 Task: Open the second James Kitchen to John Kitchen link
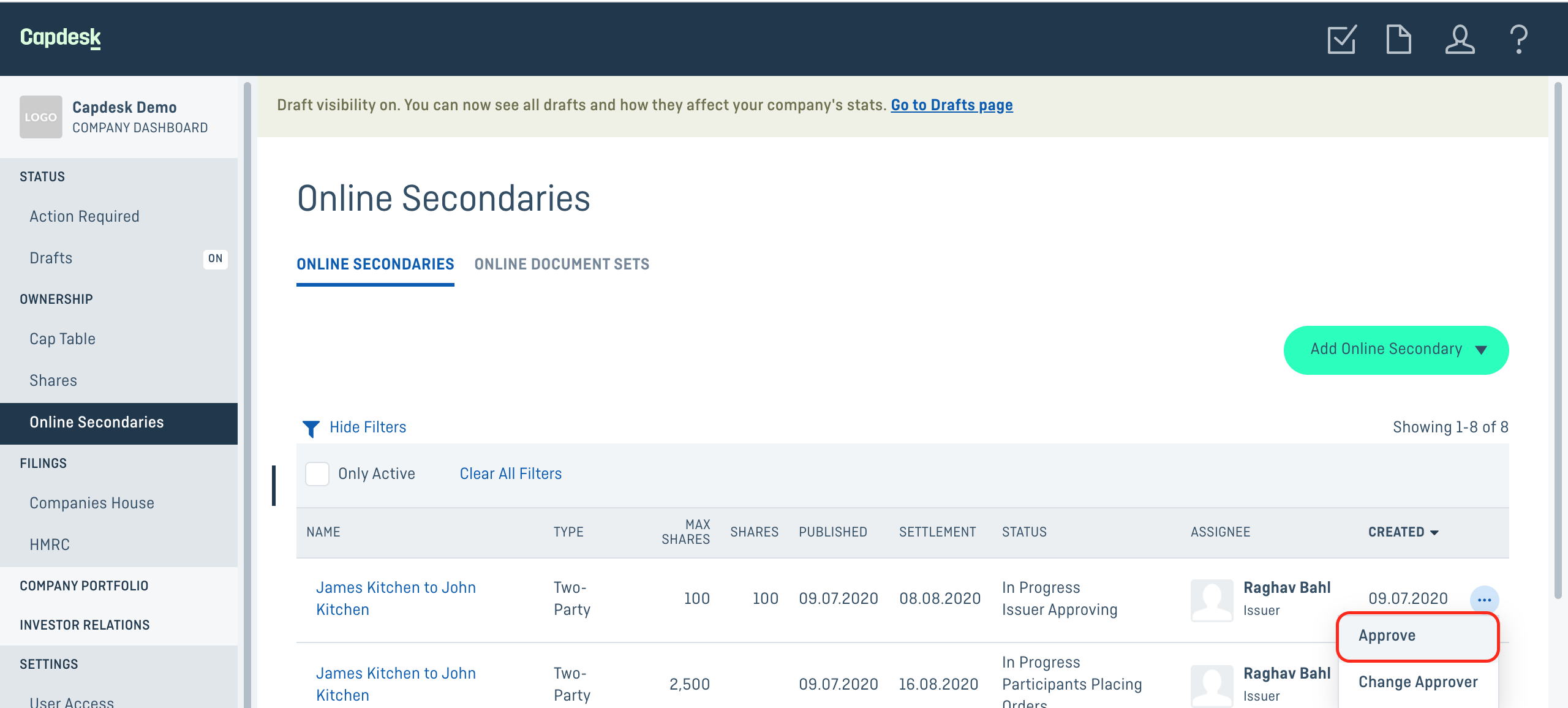tap(396, 684)
